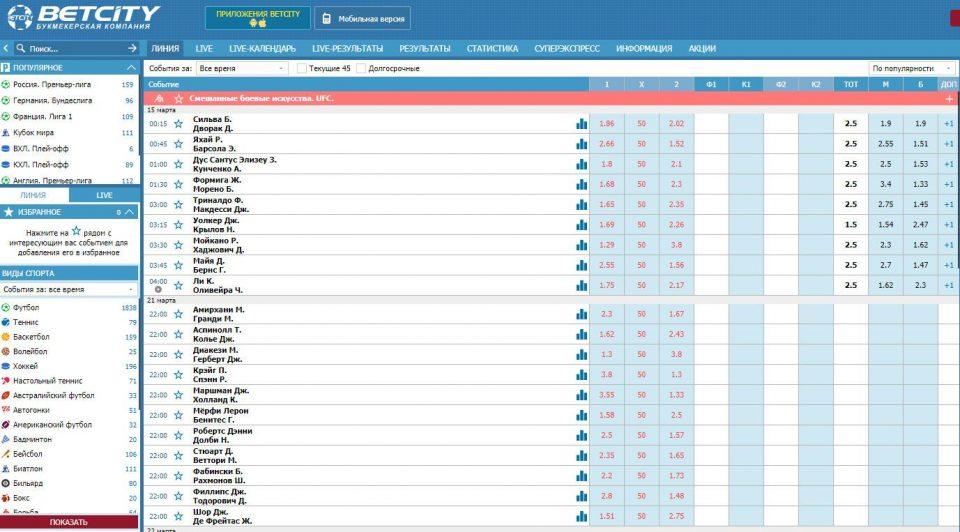Open the События за Все время dropdown
960x532 pixels.
click(x=241, y=68)
